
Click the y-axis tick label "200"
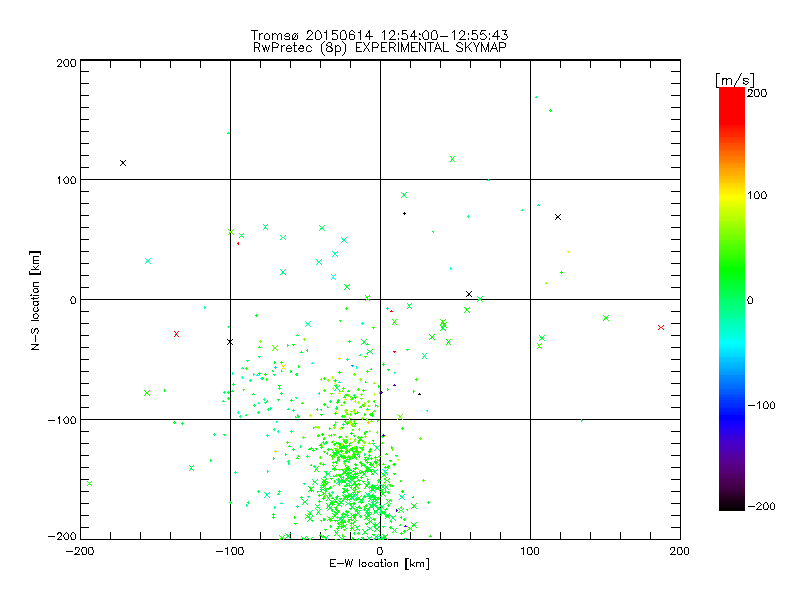(67, 63)
